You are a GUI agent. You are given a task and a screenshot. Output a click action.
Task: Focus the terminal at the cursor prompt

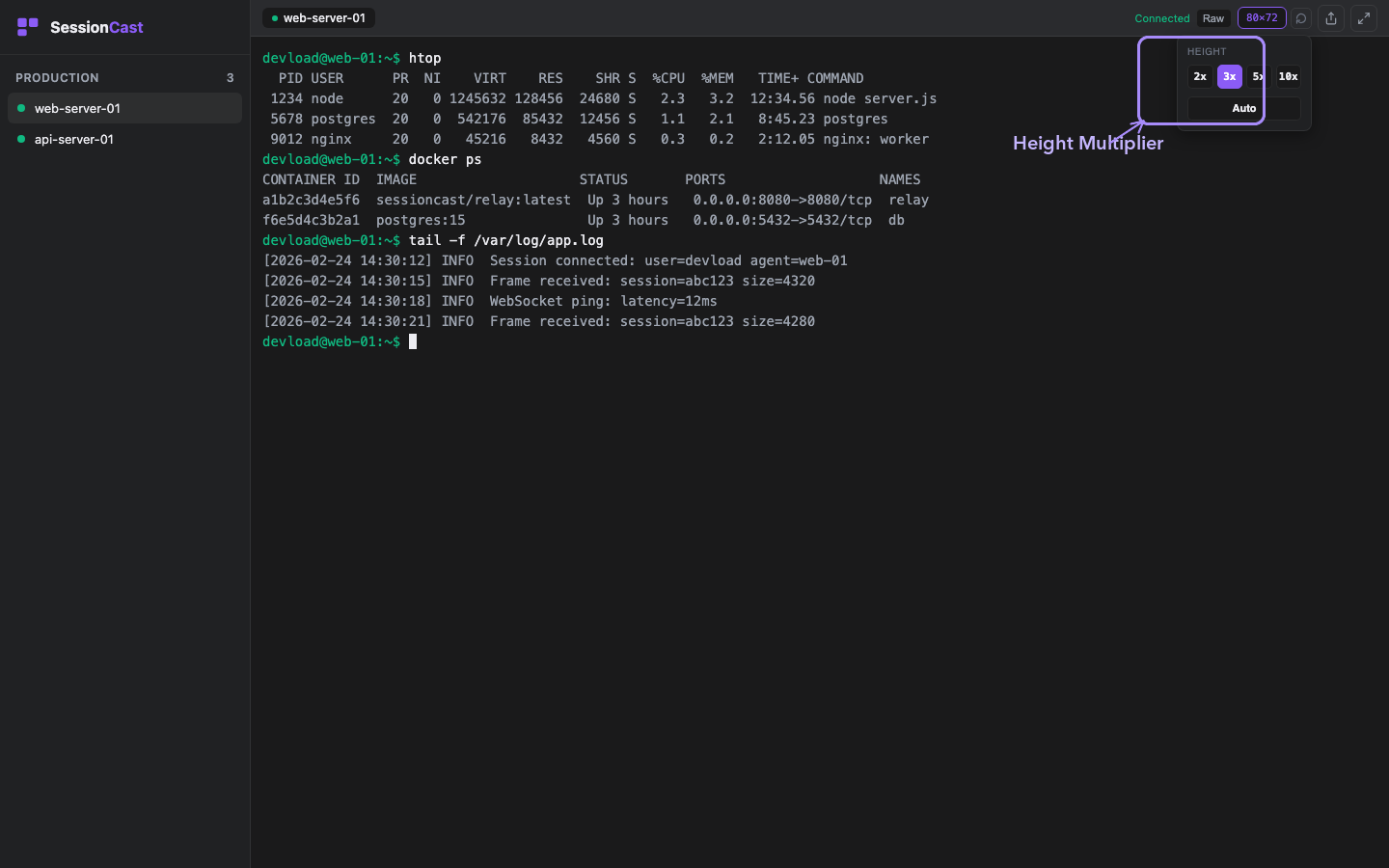(x=413, y=341)
